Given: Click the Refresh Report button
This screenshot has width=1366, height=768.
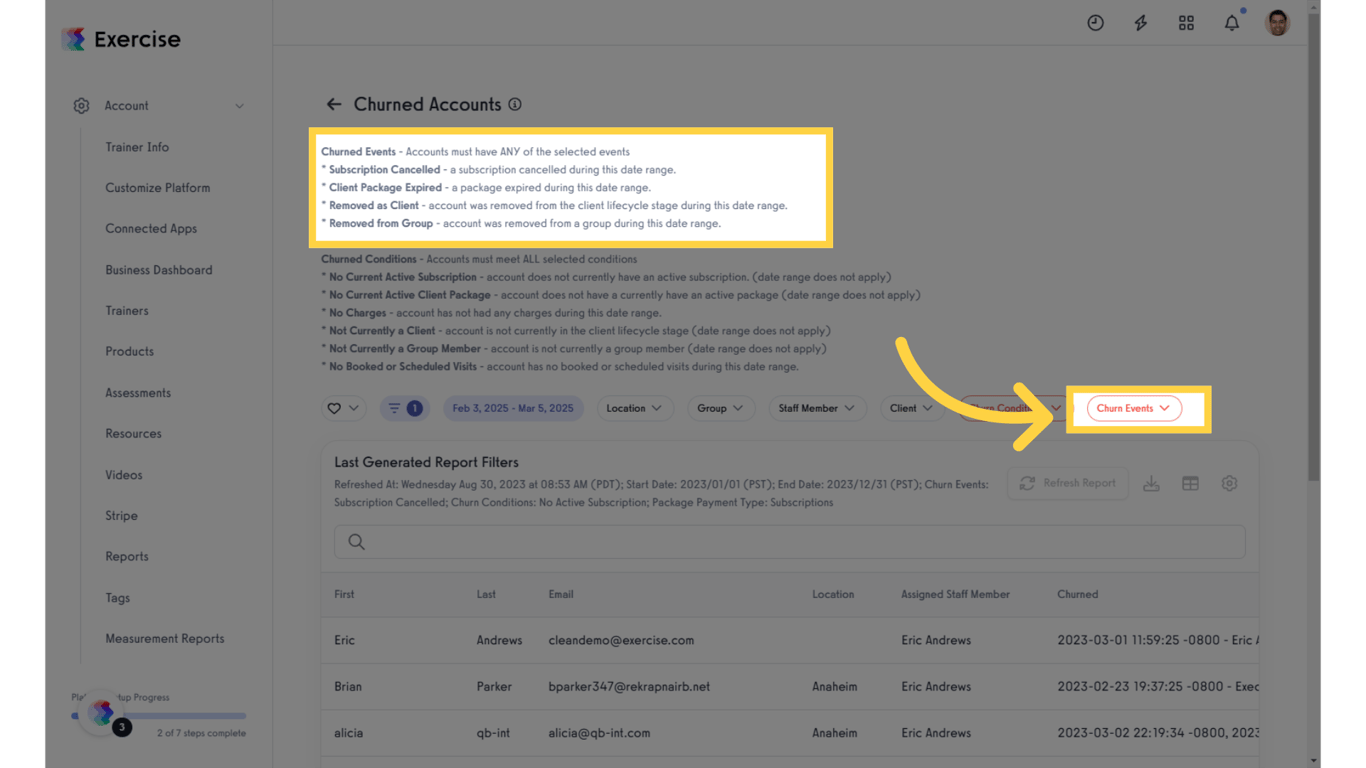Looking at the screenshot, I should (x=1067, y=483).
